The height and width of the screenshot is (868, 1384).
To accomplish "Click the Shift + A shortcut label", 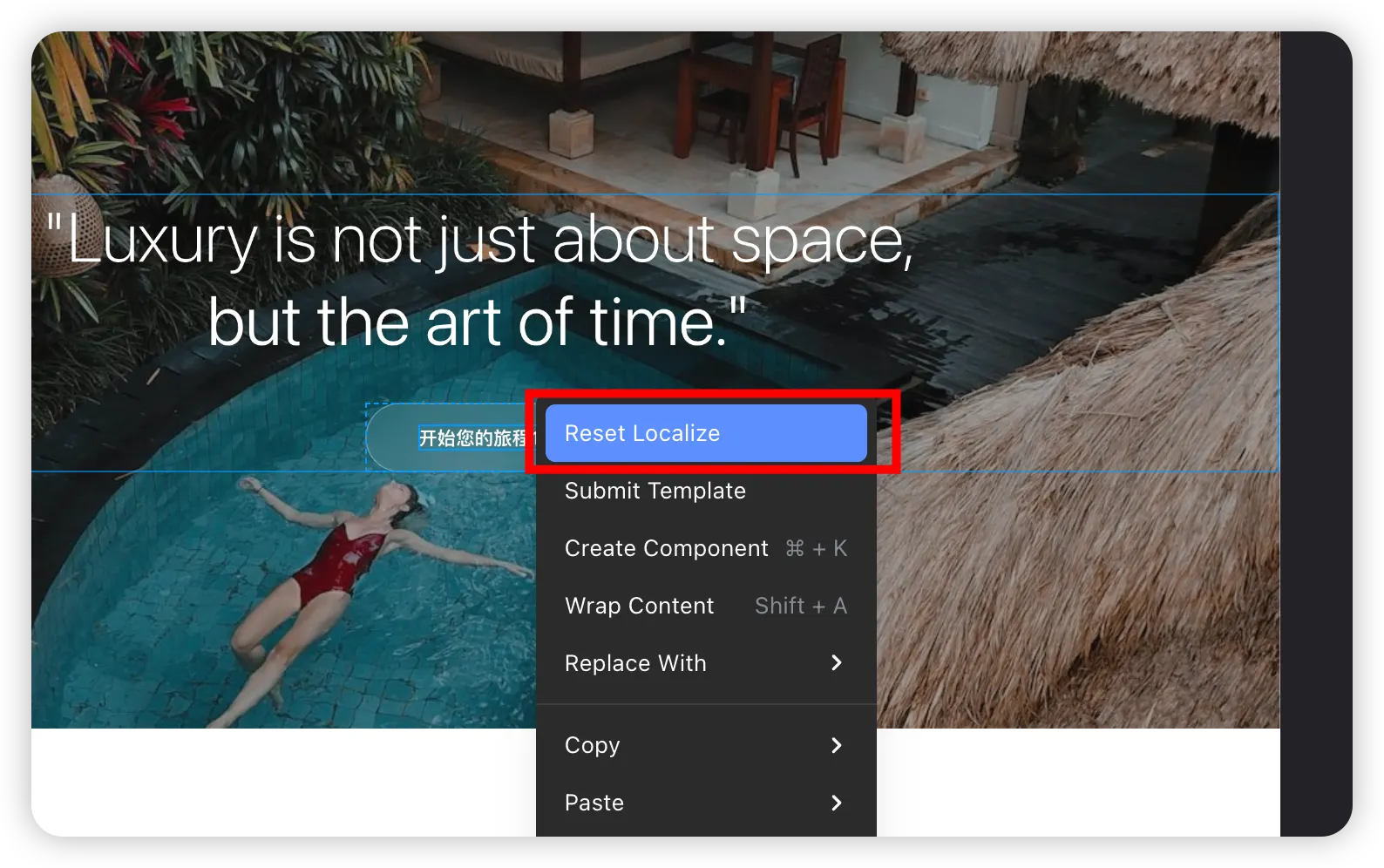I will click(x=800, y=606).
